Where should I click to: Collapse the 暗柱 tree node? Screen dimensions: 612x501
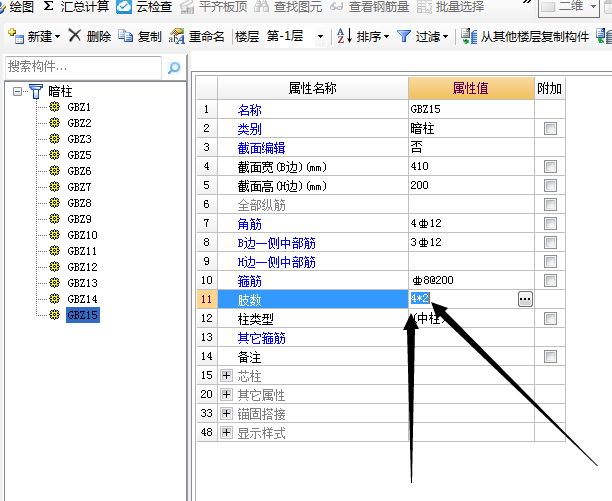[x=17, y=92]
